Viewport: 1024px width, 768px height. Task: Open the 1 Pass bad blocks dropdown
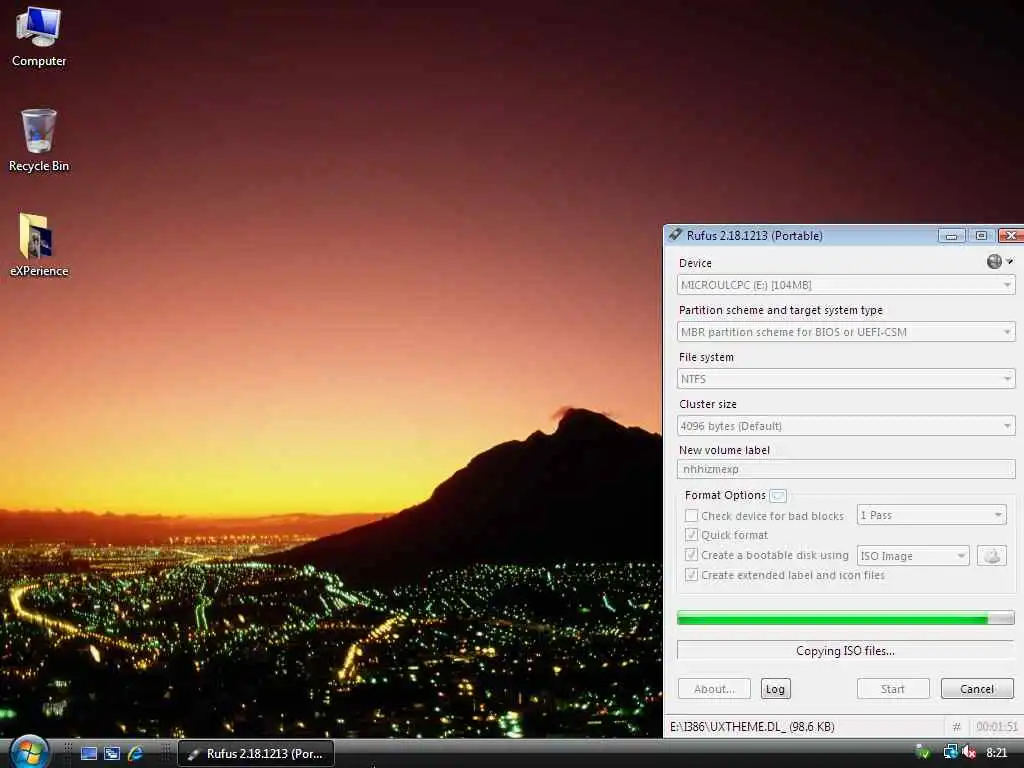931,515
